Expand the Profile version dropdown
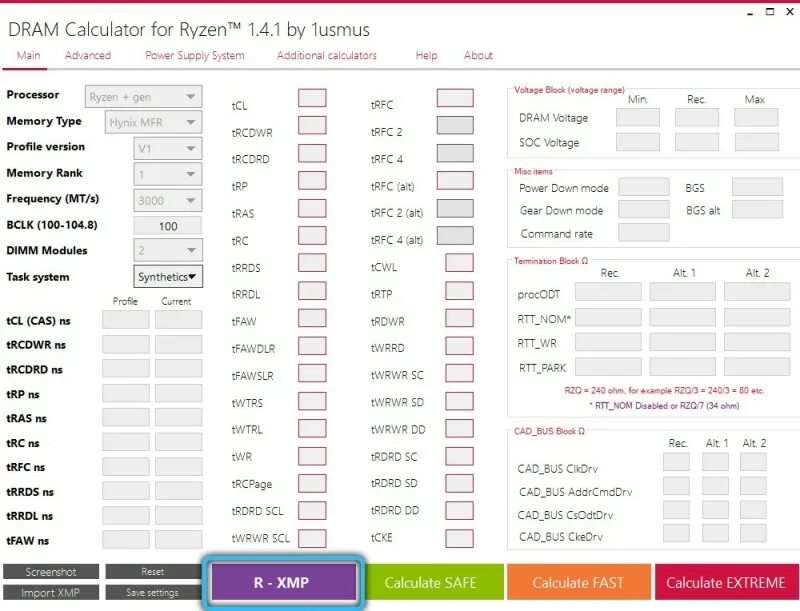Image resolution: width=800 pixels, height=611 pixels. (x=168, y=148)
